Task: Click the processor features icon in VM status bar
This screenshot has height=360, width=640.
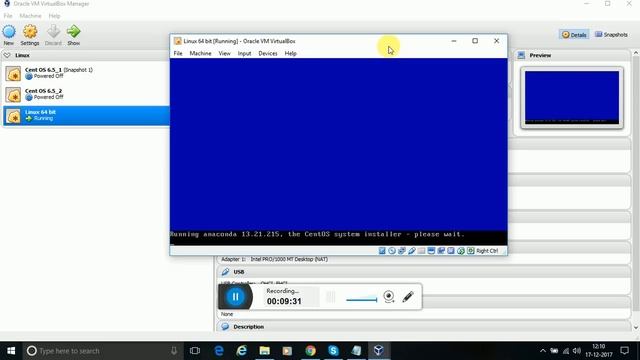Action: [x=451, y=251]
